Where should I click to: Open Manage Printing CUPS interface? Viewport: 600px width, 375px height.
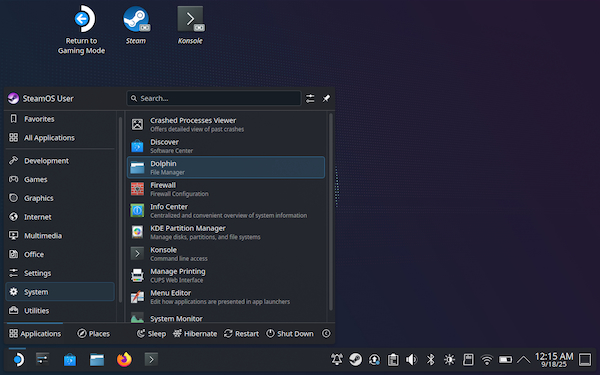pos(226,276)
